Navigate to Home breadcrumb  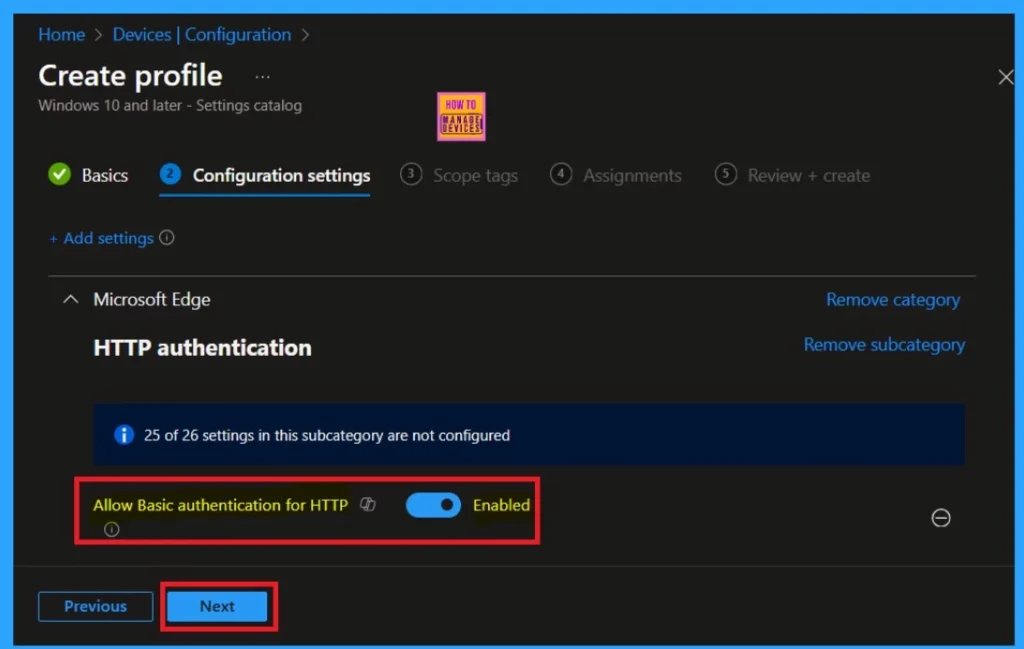(61, 35)
